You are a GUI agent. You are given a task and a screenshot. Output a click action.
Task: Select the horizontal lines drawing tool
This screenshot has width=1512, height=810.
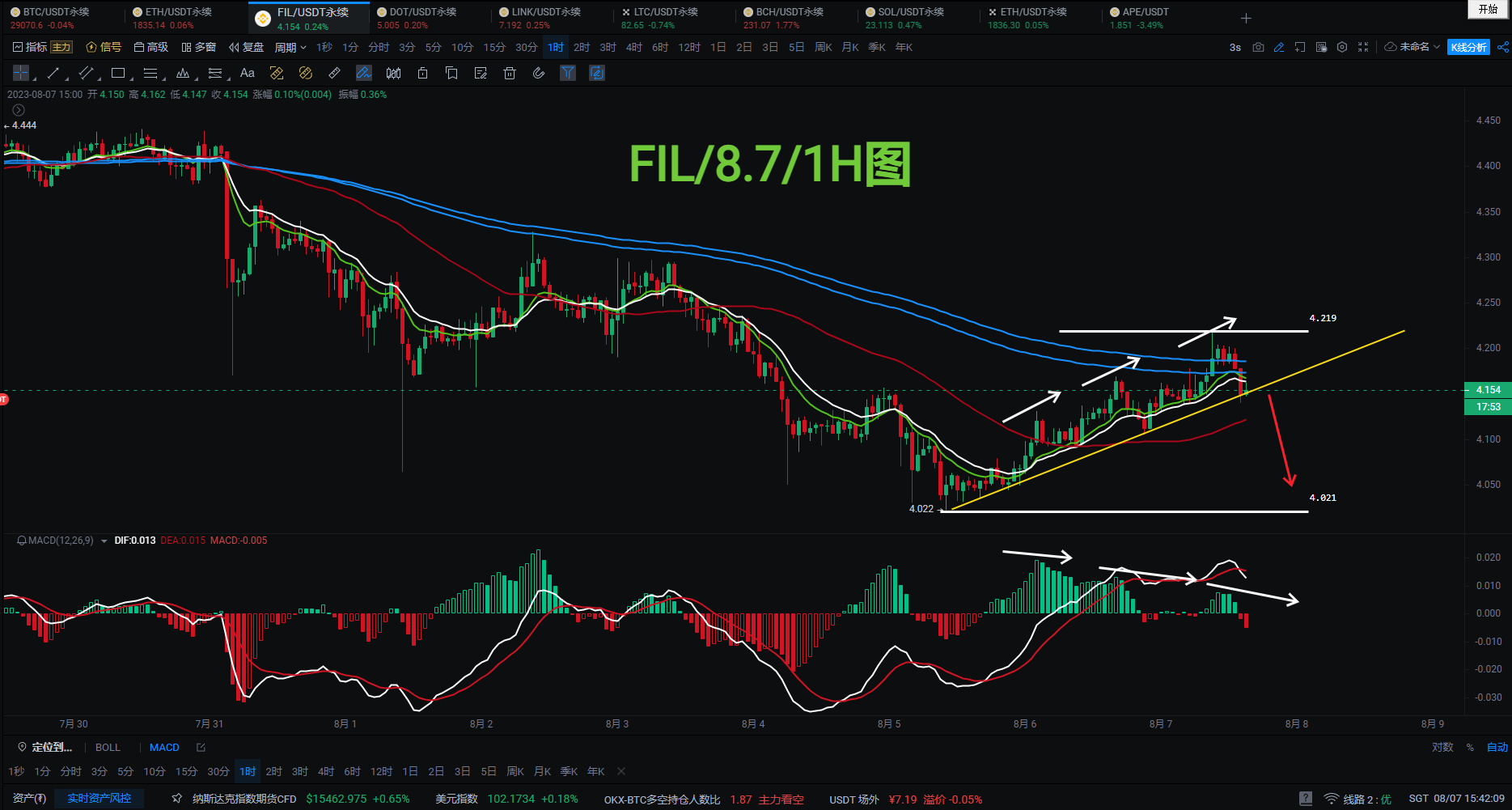[x=150, y=73]
